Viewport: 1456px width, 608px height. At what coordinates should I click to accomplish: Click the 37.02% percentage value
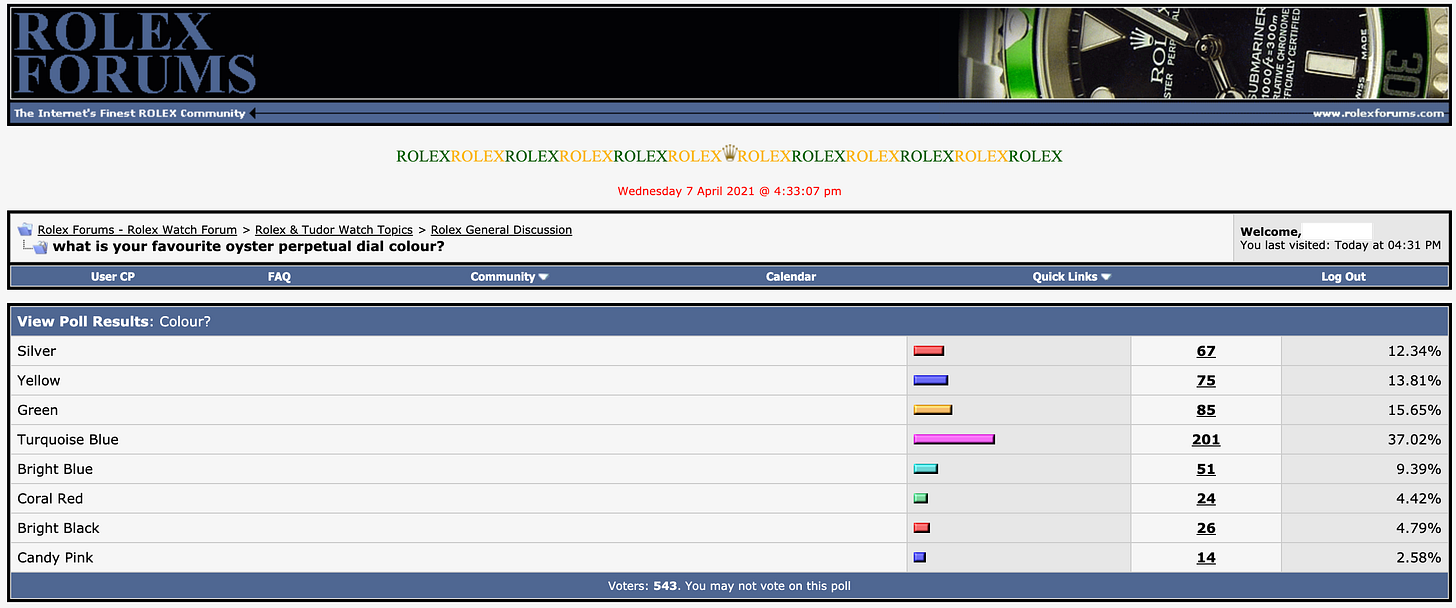[x=1413, y=439]
